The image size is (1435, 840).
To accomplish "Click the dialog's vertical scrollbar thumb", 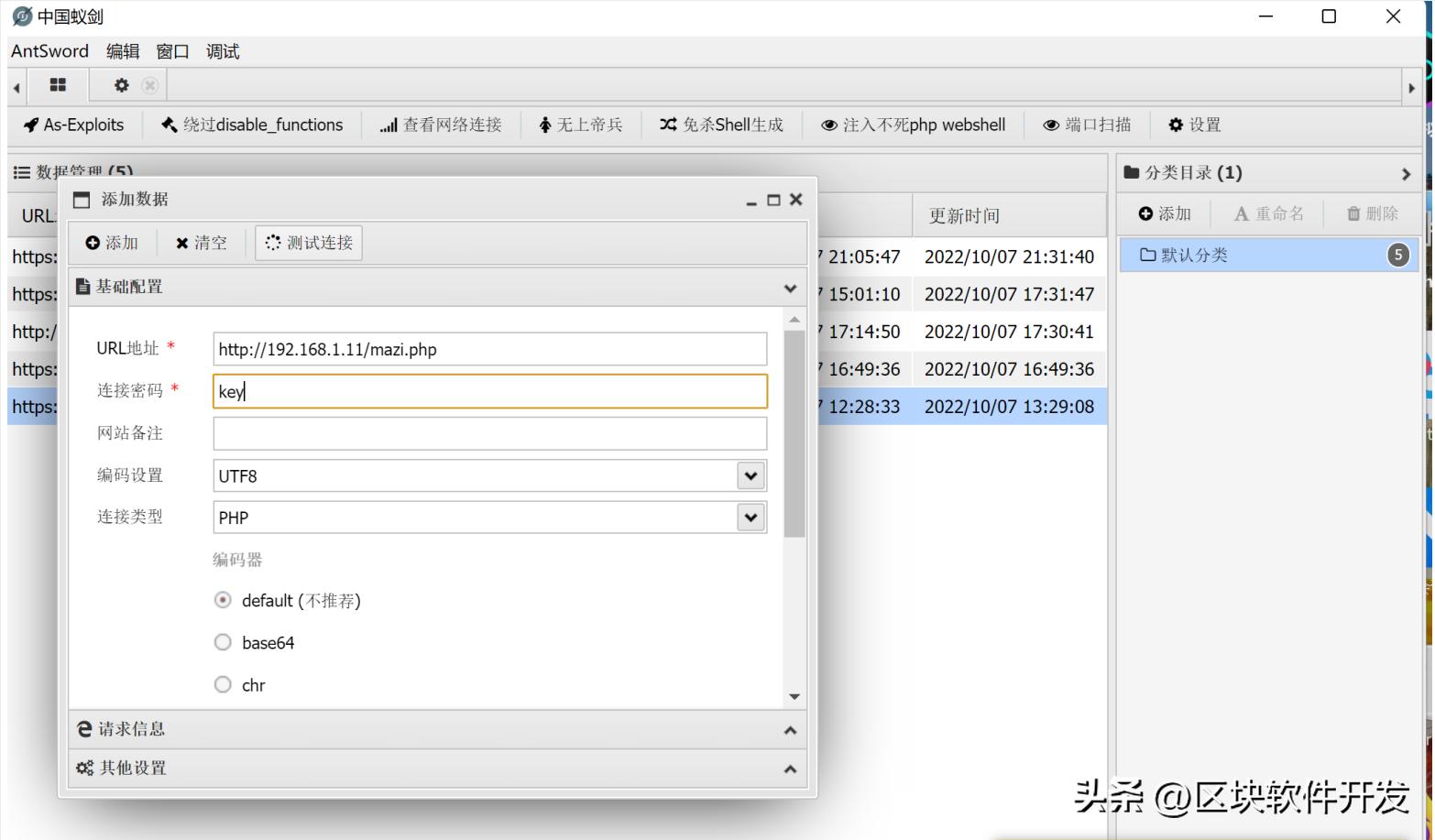I will click(794, 431).
